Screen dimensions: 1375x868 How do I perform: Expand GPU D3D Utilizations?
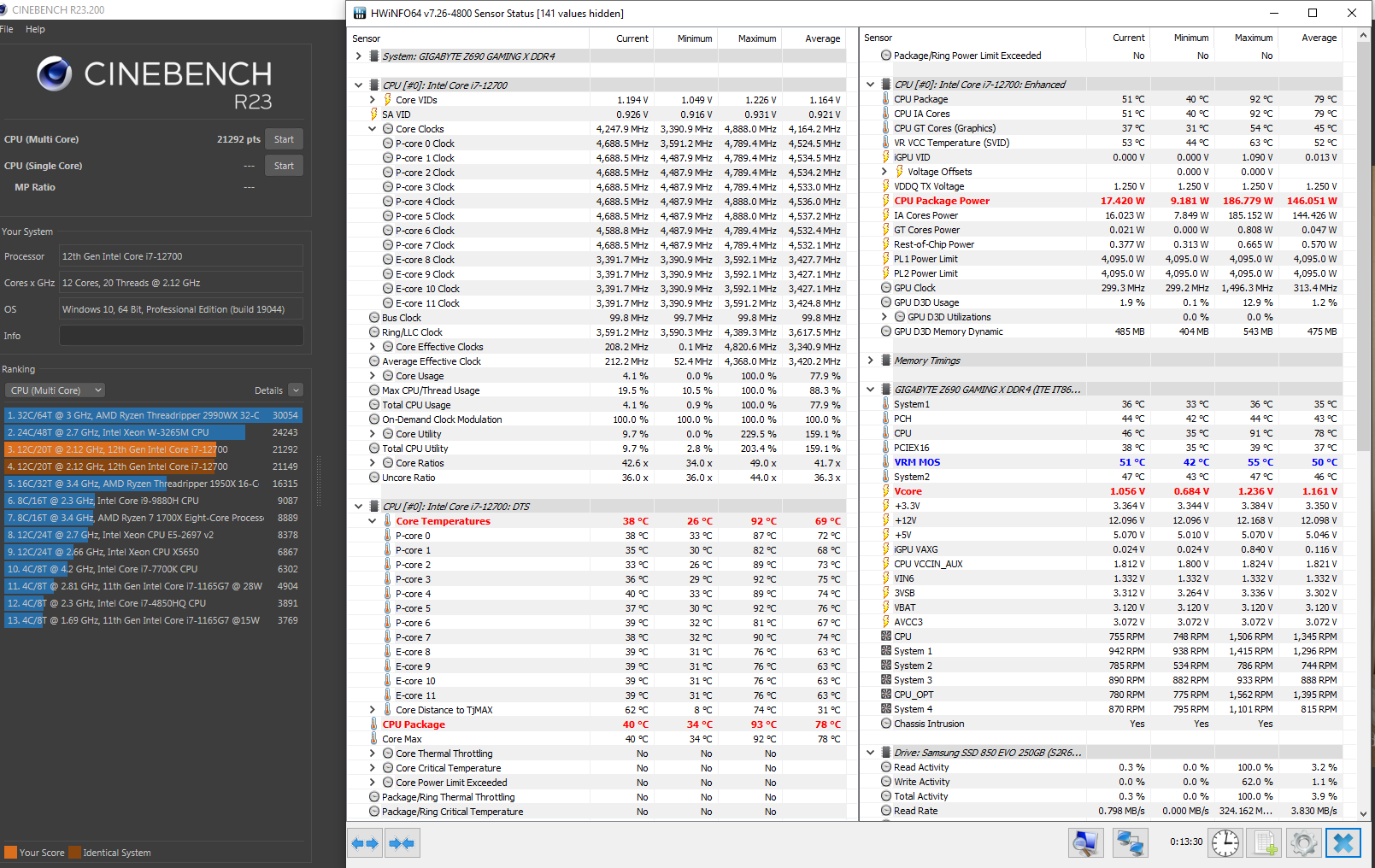[884, 317]
